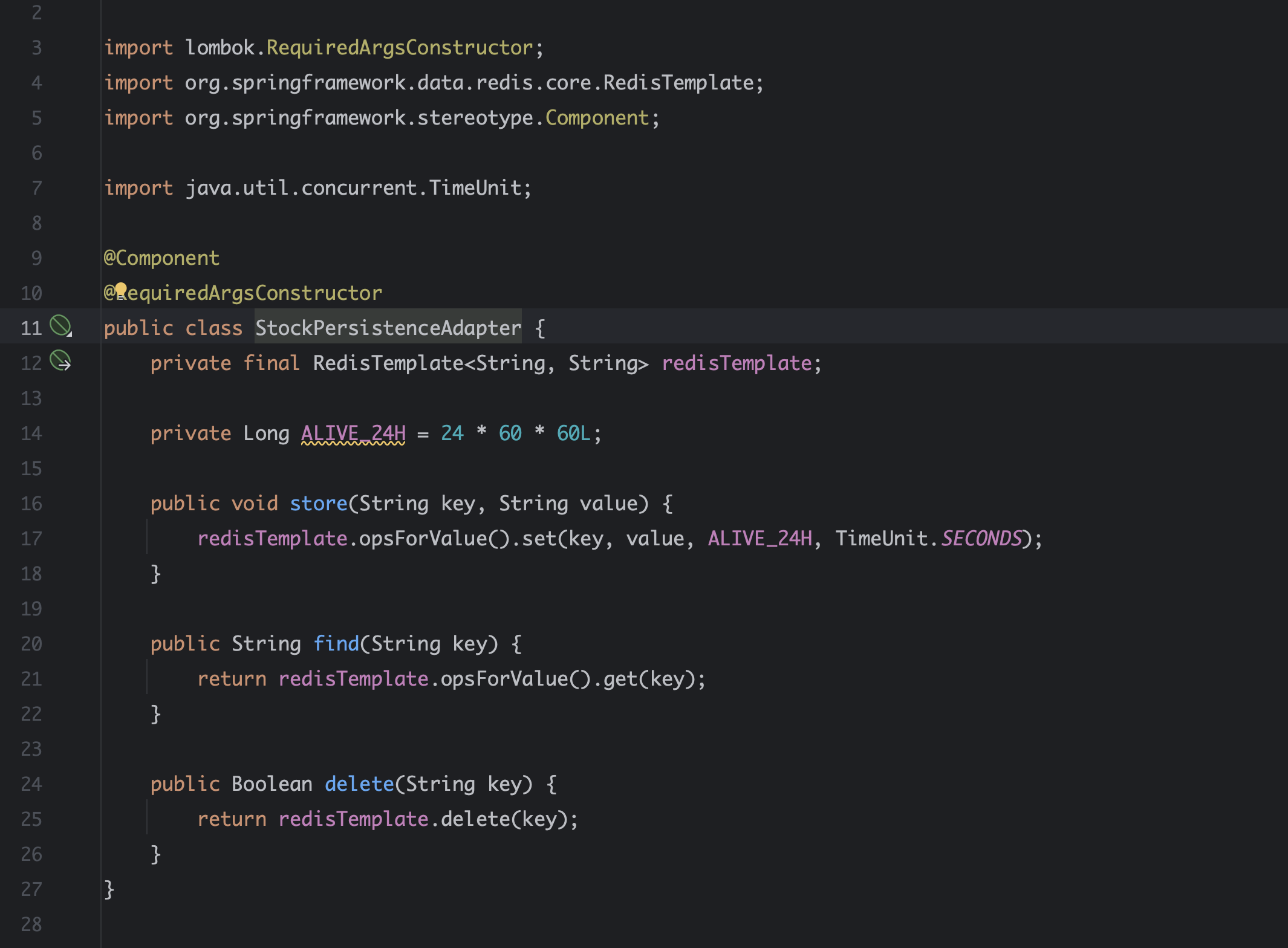Click the find method name
Screen dimensions: 1288x948
coord(336,643)
